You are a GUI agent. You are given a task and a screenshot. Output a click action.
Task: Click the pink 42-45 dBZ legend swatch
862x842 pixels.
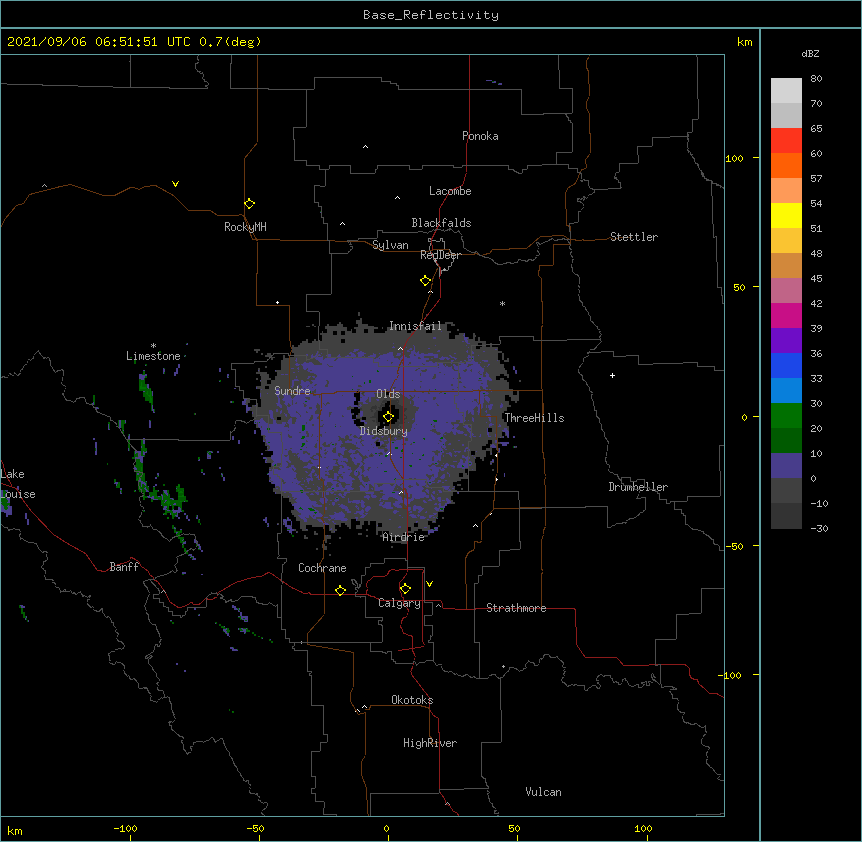click(x=786, y=290)
